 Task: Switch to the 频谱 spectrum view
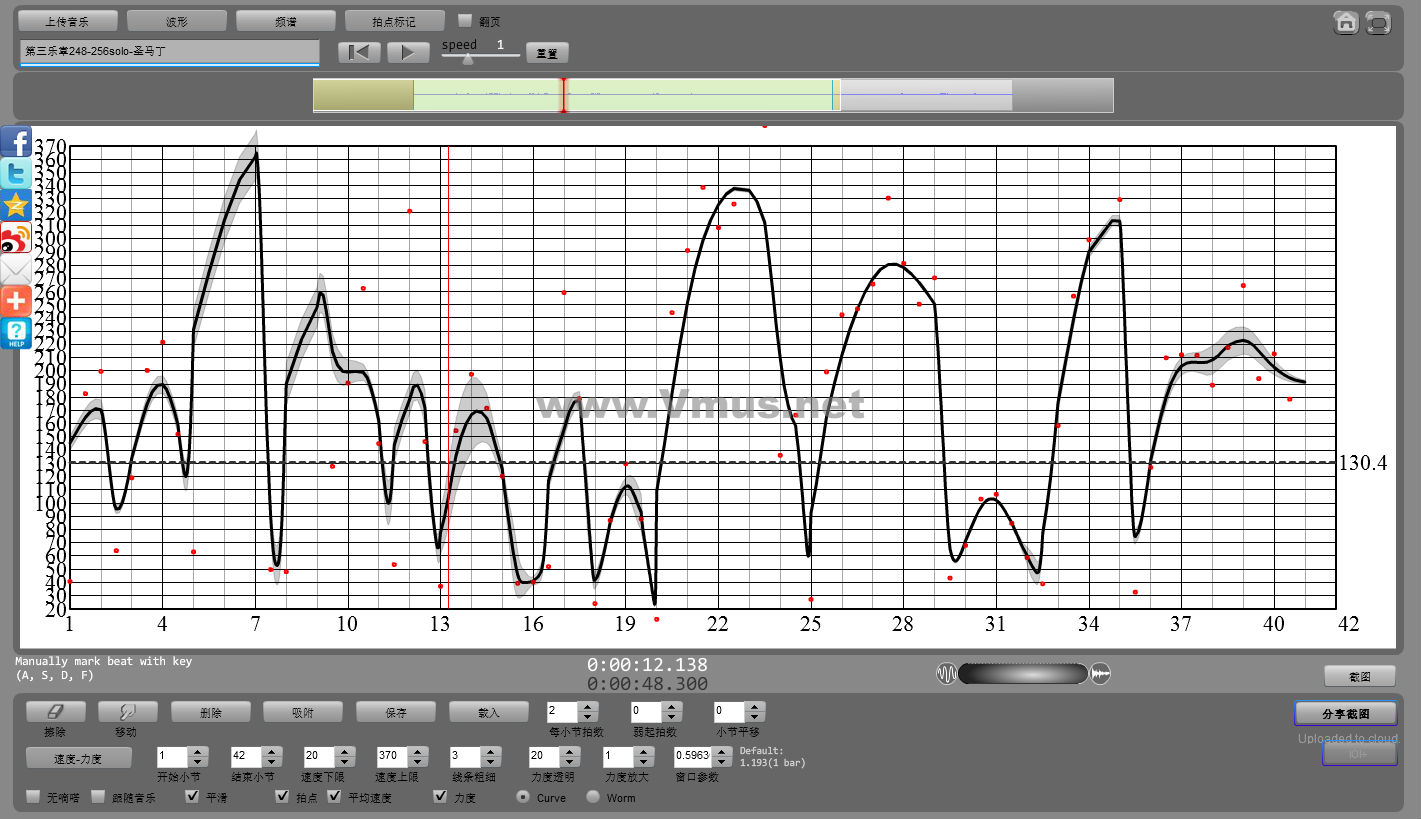(286, 21)
